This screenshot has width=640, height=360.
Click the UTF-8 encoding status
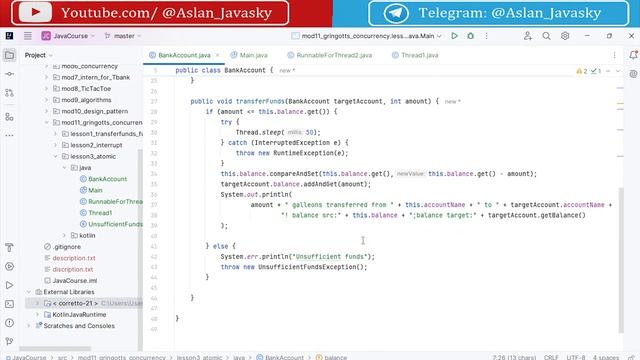pos(576,357)
